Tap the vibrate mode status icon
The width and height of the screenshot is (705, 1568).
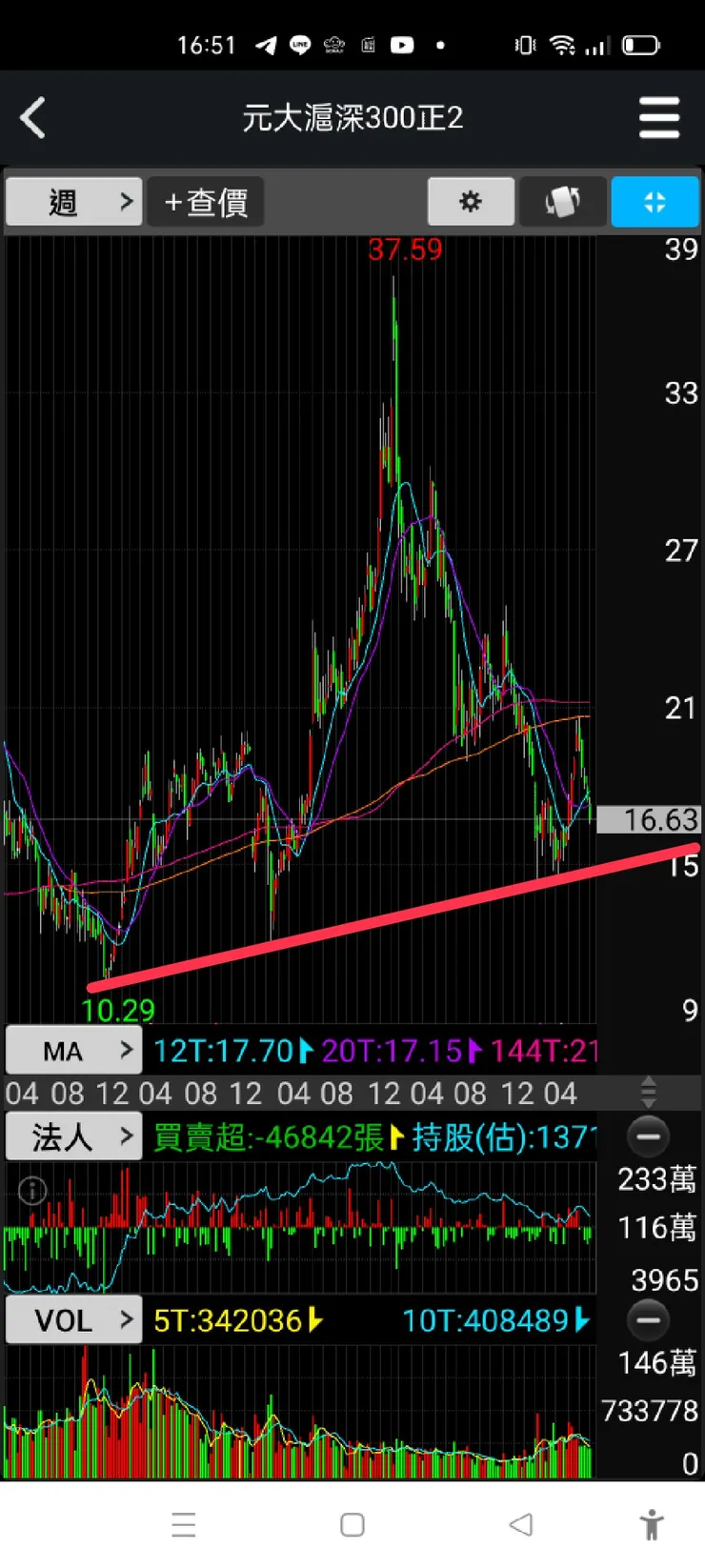[525, 45]
